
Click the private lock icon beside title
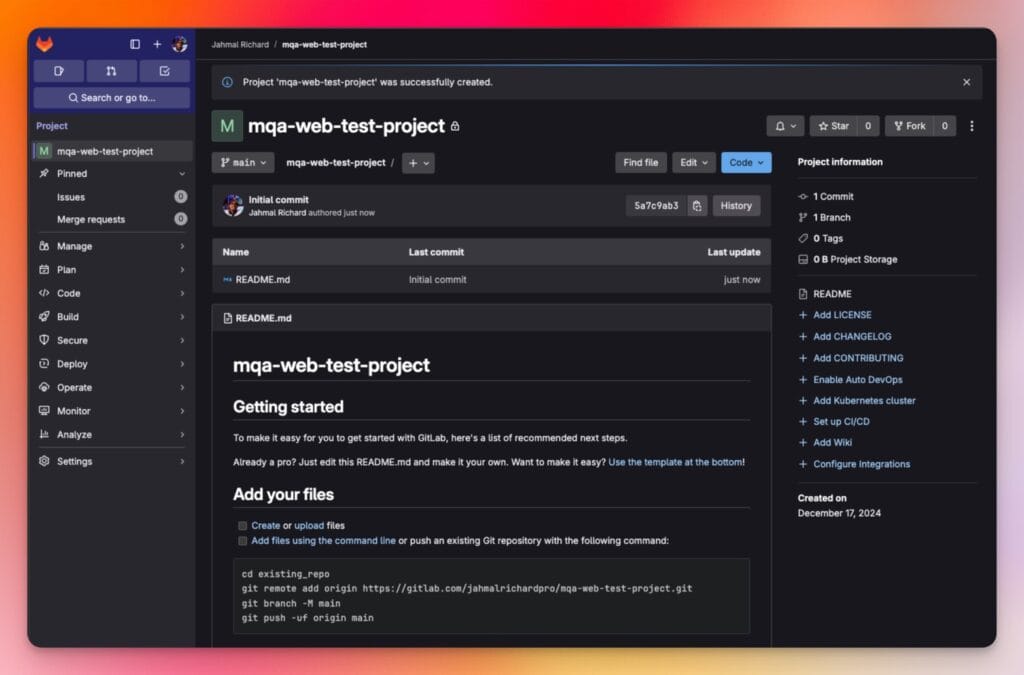(x=455, y=126)
